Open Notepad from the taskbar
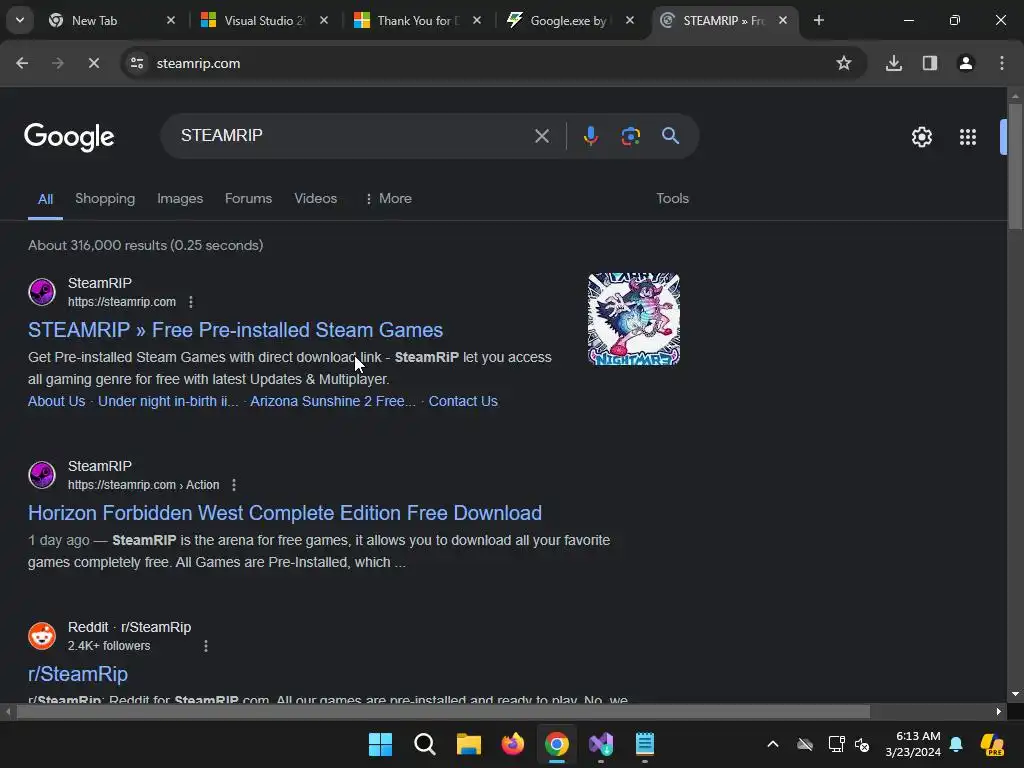Screen dimensions: 1024x768 645,744
